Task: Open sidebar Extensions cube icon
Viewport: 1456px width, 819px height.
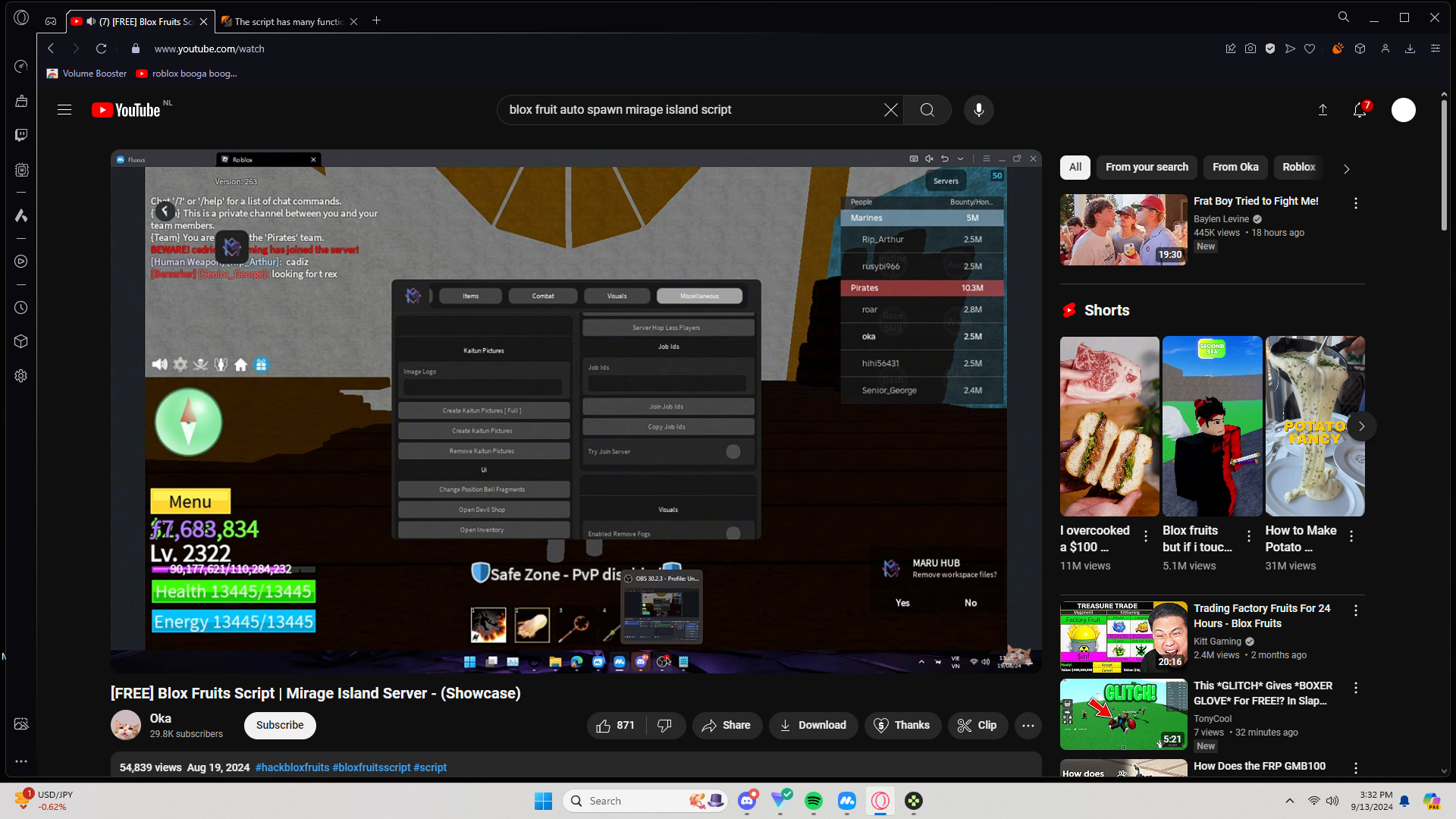Action: click(x=21, y=341)
